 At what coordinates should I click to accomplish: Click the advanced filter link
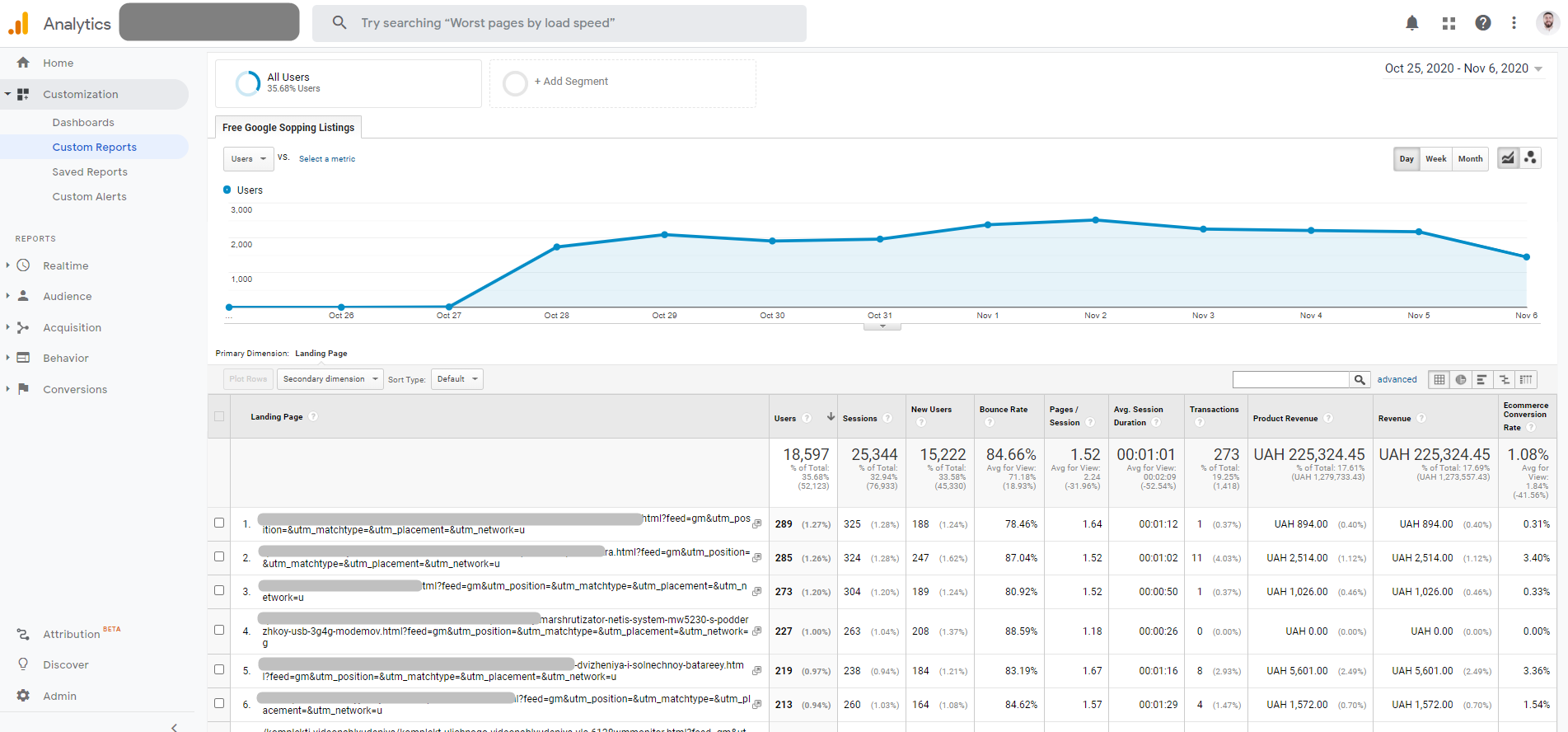point(1397,379)
